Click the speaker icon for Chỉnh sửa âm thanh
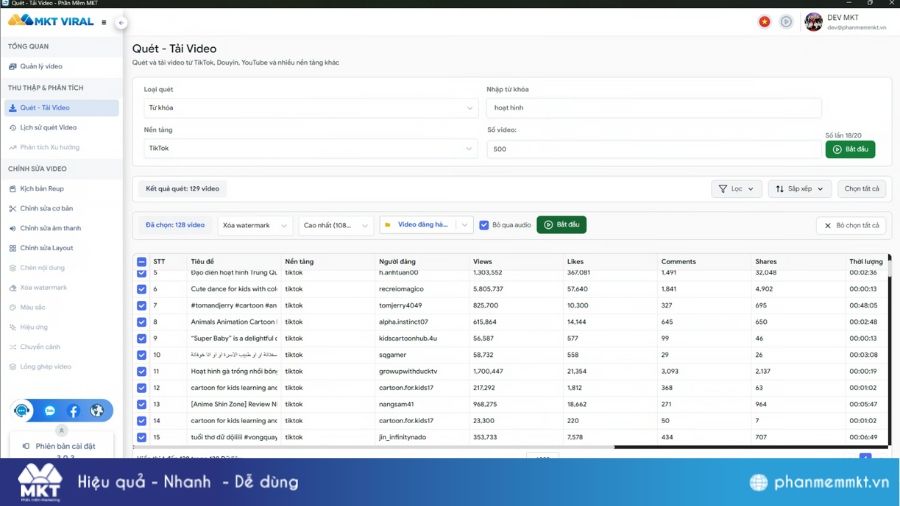This screenshot has height=506, width=900. [13, 228]
